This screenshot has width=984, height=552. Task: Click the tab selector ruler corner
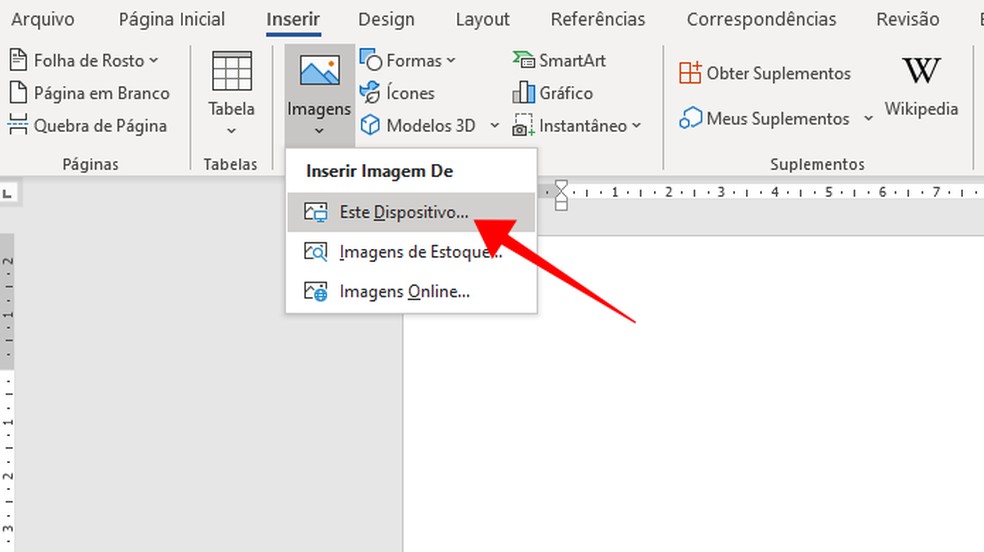7,191
